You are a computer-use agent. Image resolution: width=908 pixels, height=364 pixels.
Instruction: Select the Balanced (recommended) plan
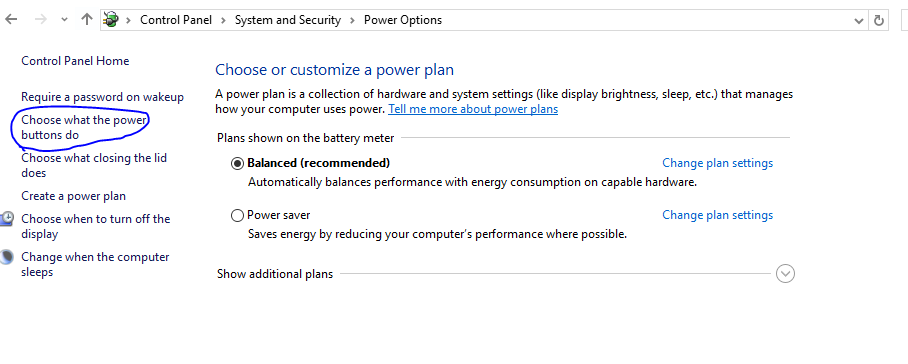(x=237, y=164)
